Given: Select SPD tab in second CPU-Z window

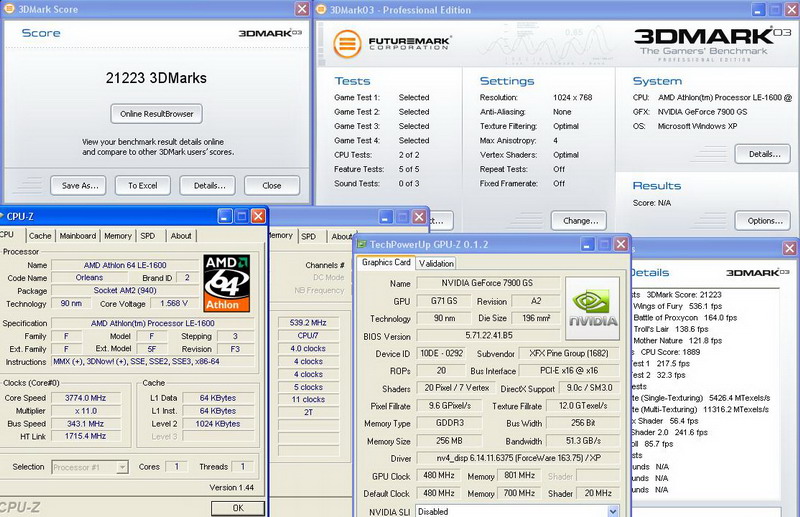Looking at the screenshot, I should [x=308, y=236].
